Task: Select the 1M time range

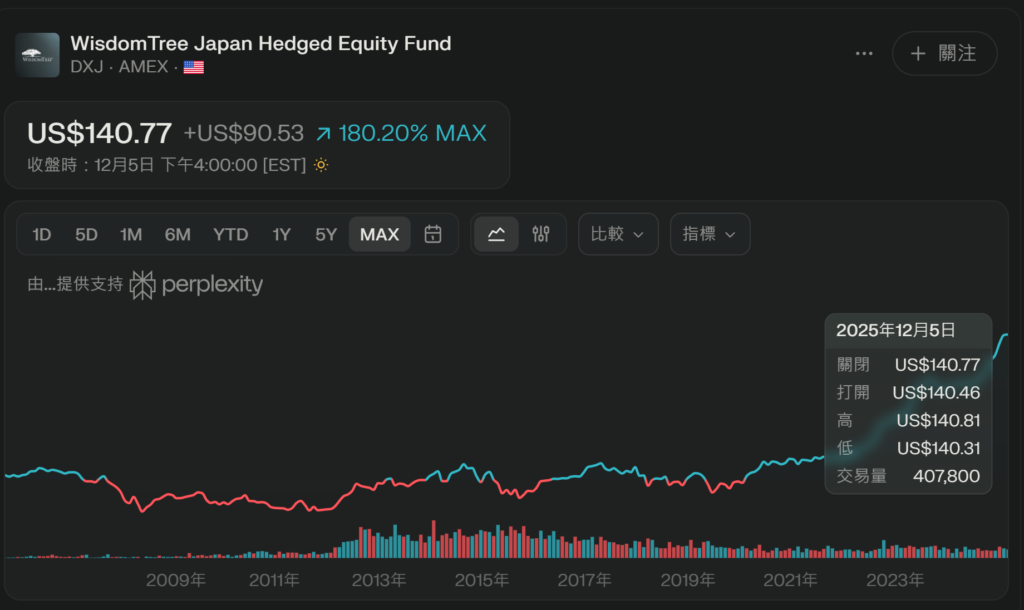Action: coord(131,234)
